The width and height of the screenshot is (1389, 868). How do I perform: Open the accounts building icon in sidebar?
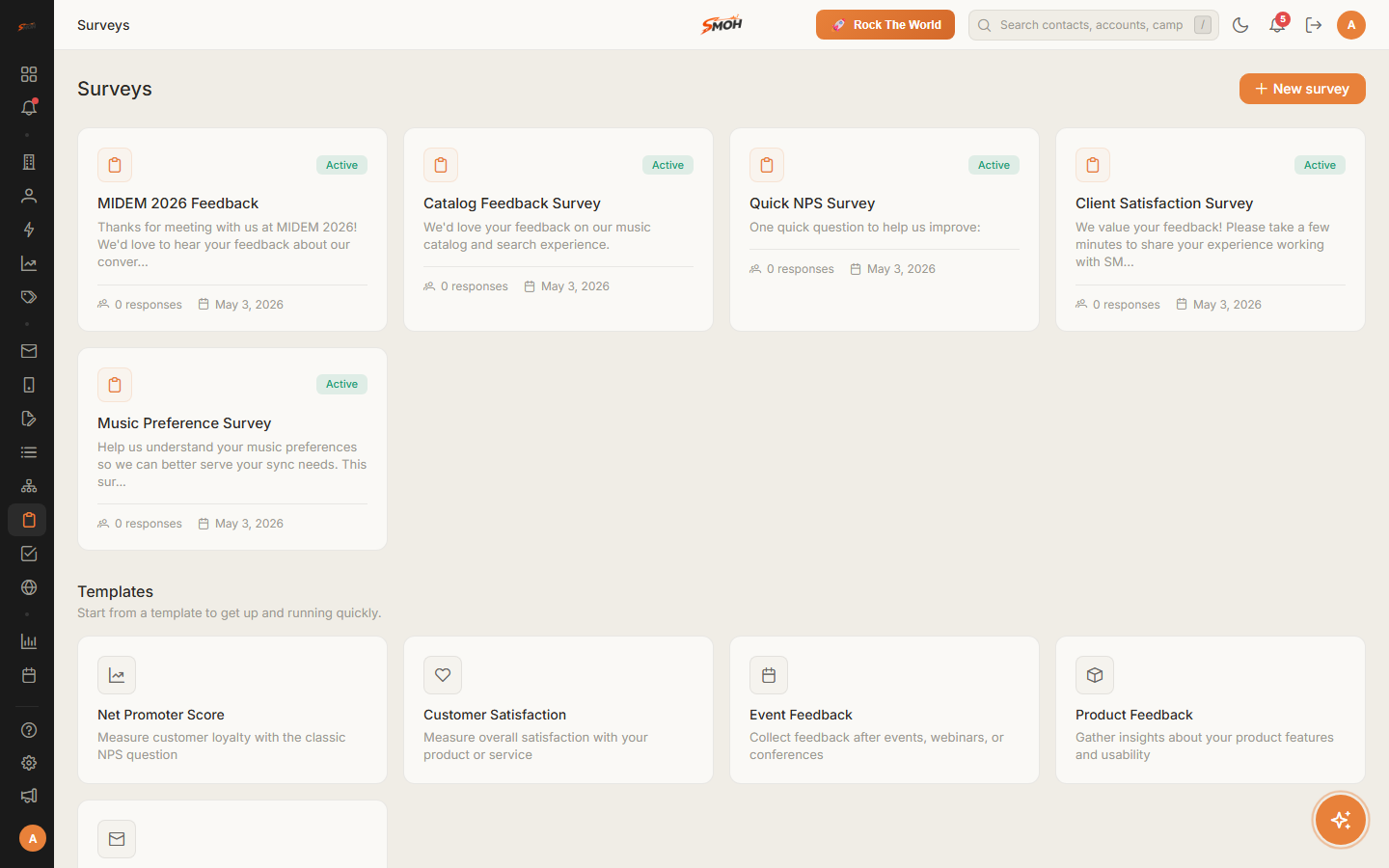click(29, 162)
